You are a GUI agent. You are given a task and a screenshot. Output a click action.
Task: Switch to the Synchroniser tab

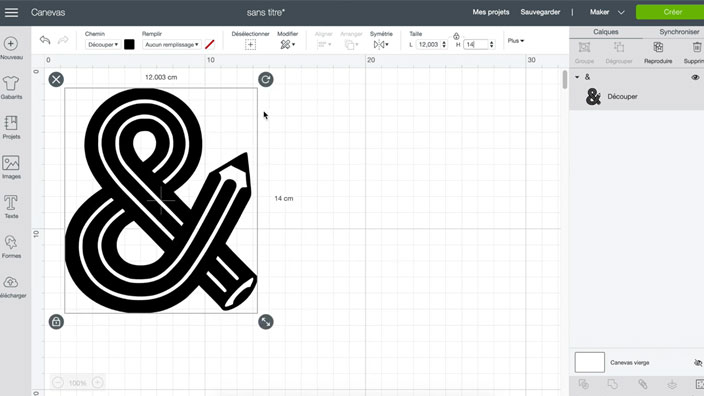click(x=679, y=32)
